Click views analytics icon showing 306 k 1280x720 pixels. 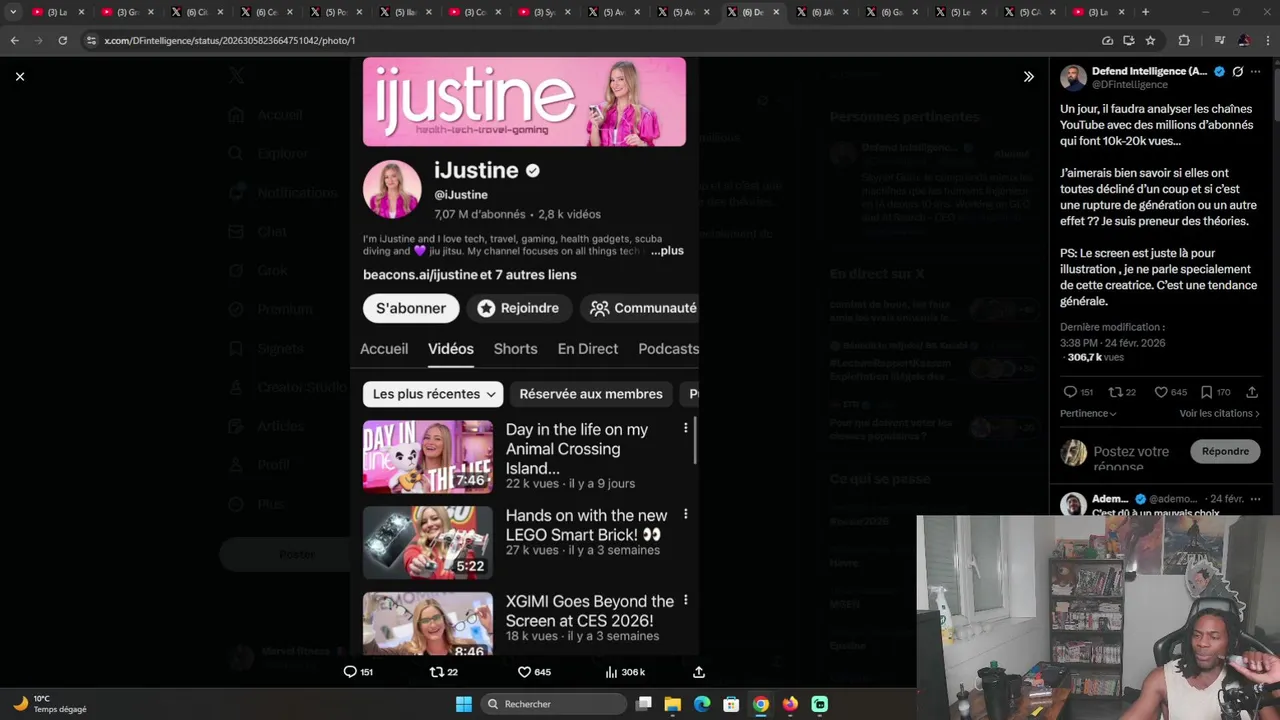coord(624,672)
